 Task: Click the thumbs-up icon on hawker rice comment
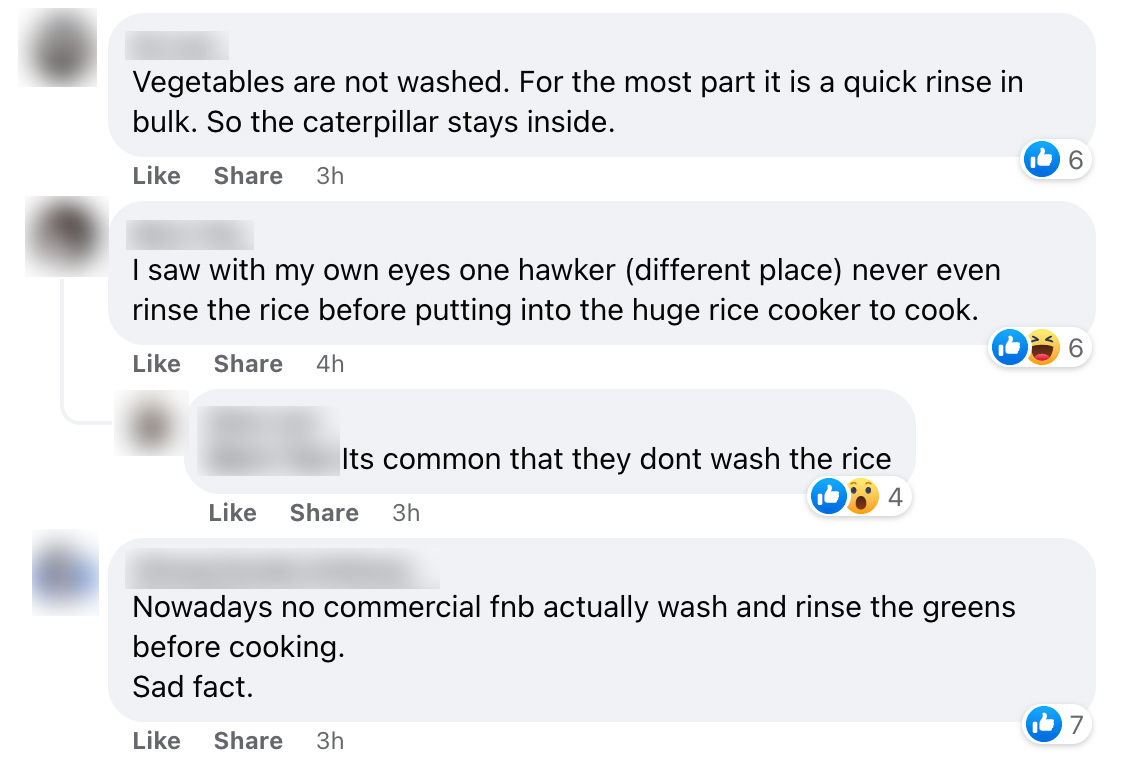[1010, 347]
